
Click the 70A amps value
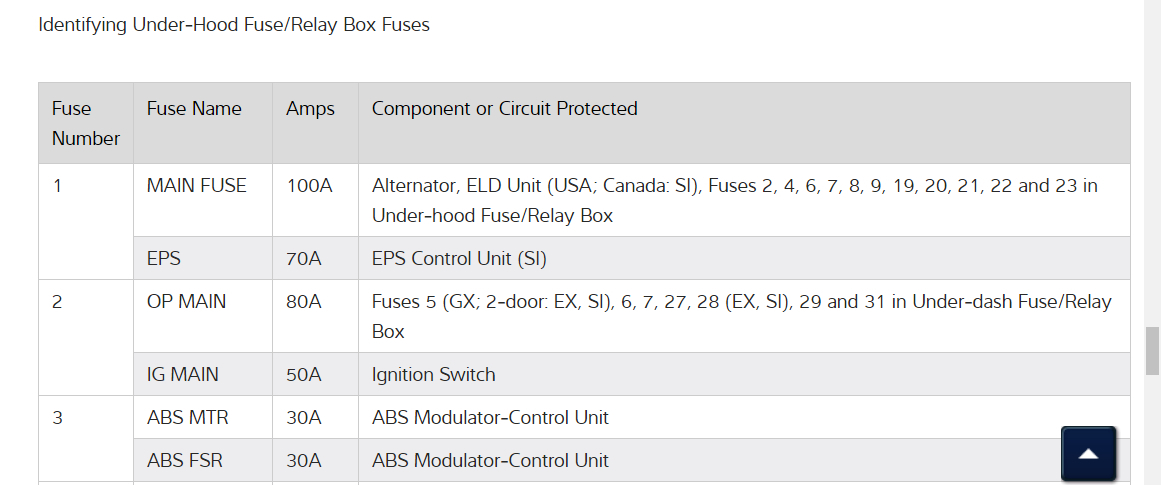click(304, 259)
